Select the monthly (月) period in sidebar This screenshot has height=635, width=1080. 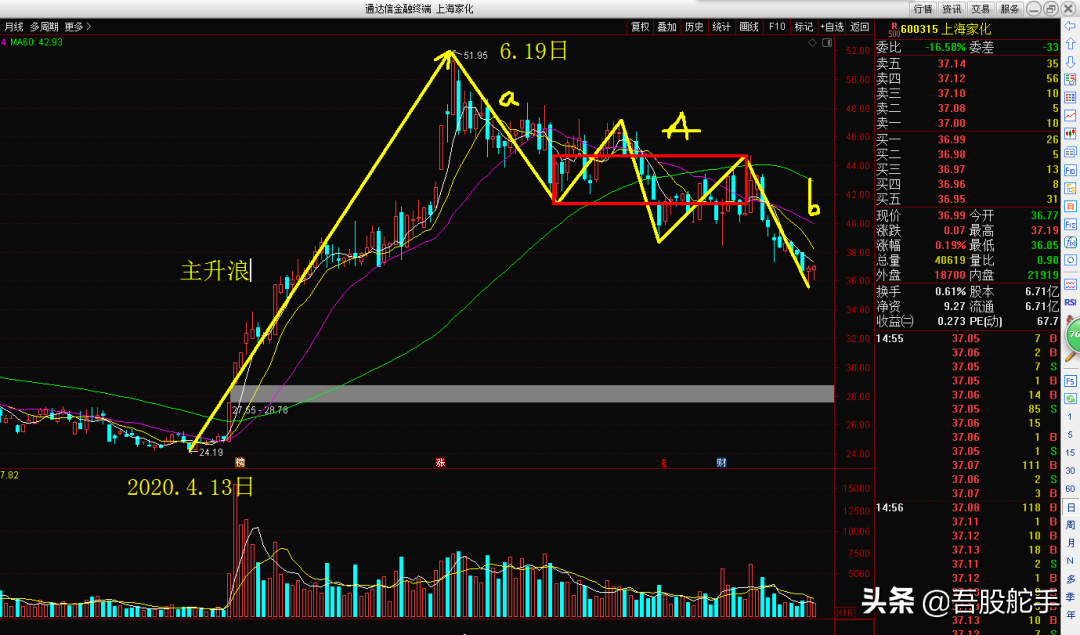click(x=1070, y=543)
